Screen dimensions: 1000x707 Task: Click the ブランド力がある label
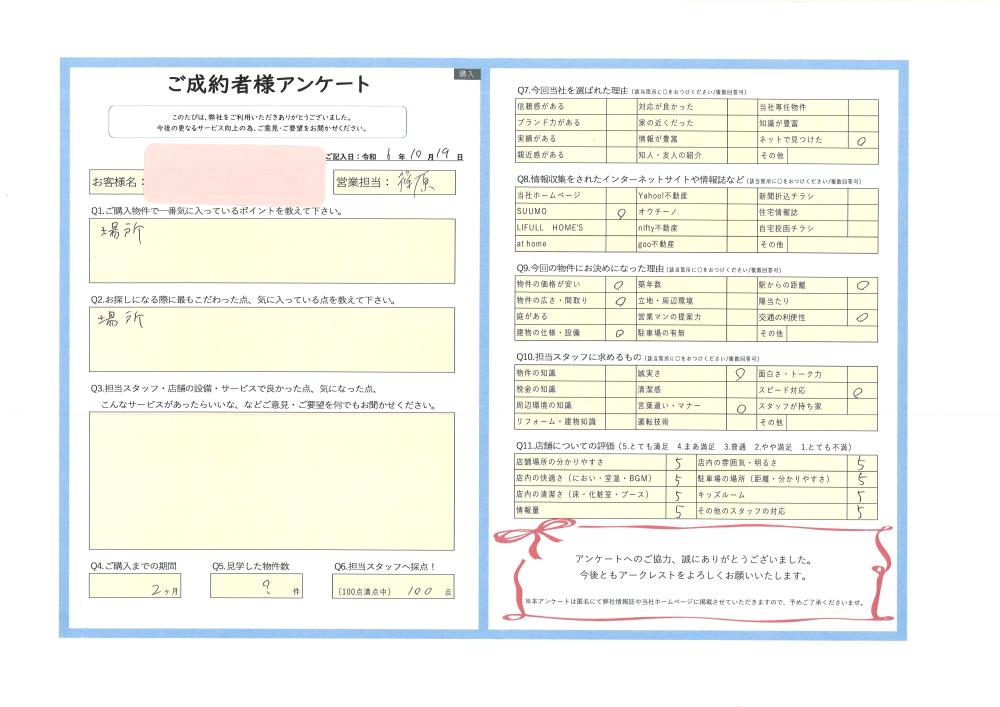coord(548,122)
